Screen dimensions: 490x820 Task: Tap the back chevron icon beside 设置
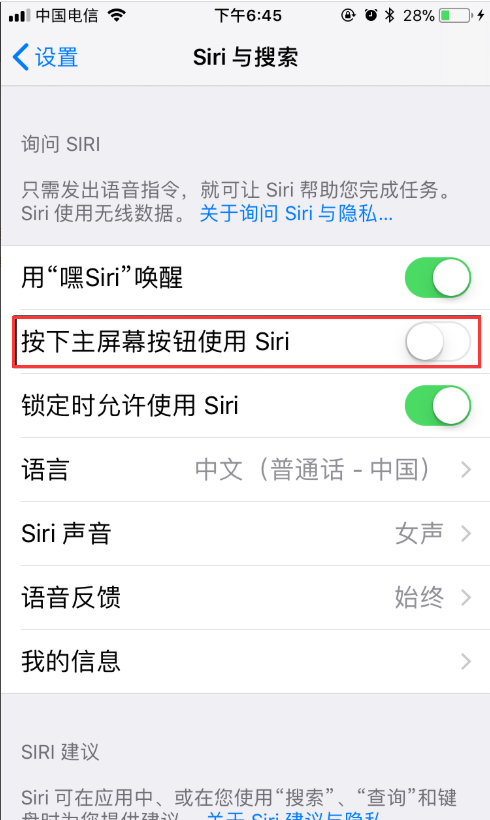tap(21, 57)
